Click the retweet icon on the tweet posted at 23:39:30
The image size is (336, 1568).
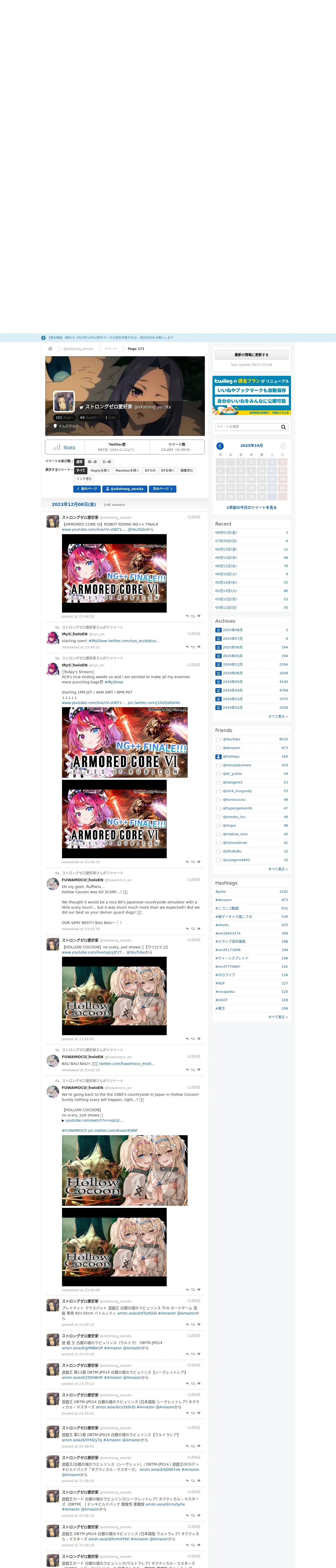[x=193, y=1354]
